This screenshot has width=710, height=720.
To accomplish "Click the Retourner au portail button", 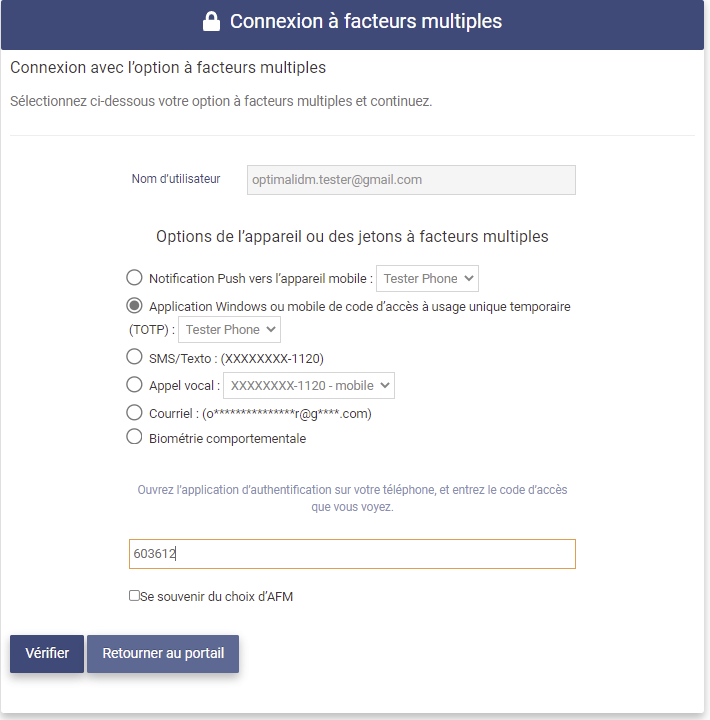I will click(163, 653).
